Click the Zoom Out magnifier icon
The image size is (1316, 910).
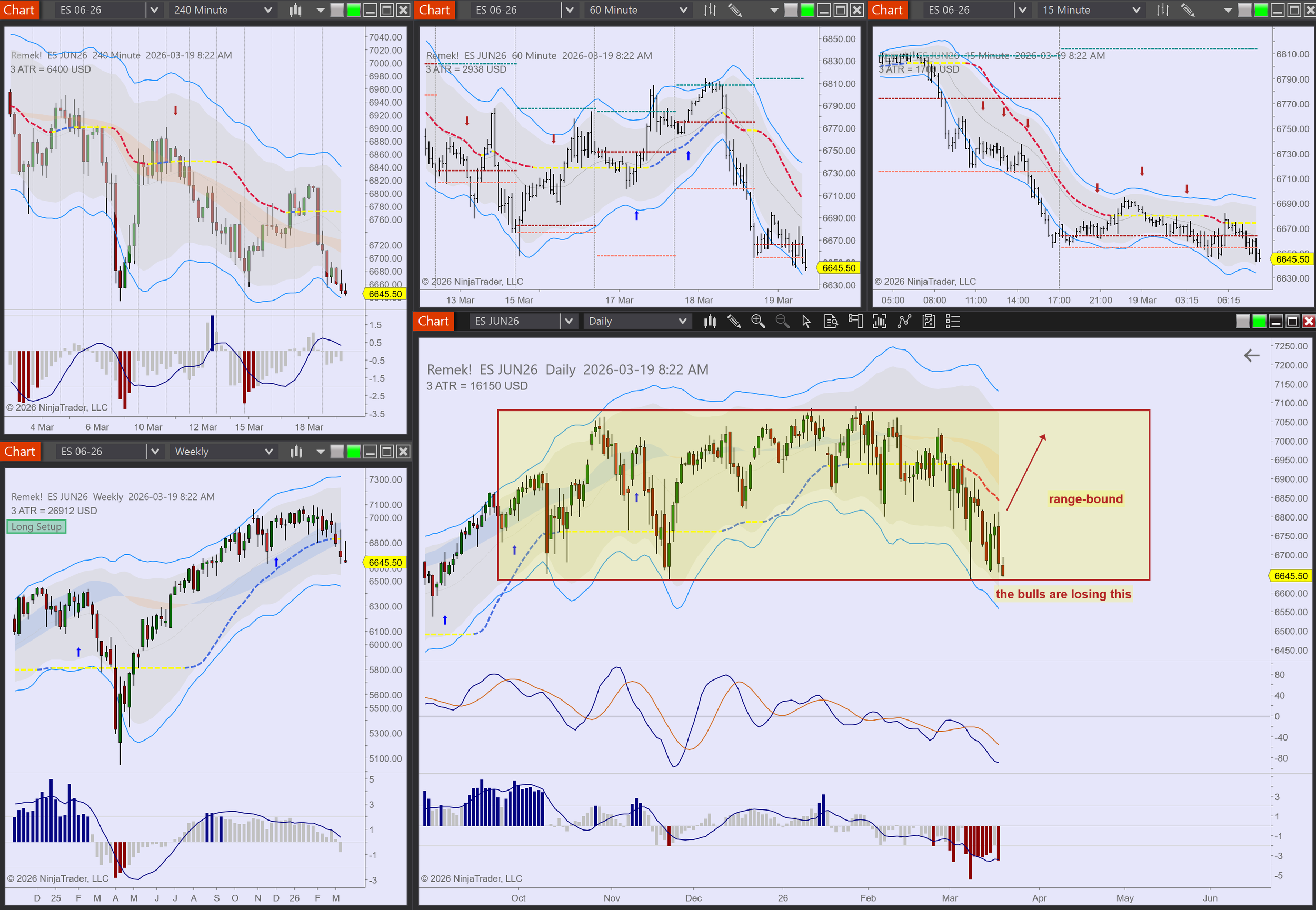point(782,322)
